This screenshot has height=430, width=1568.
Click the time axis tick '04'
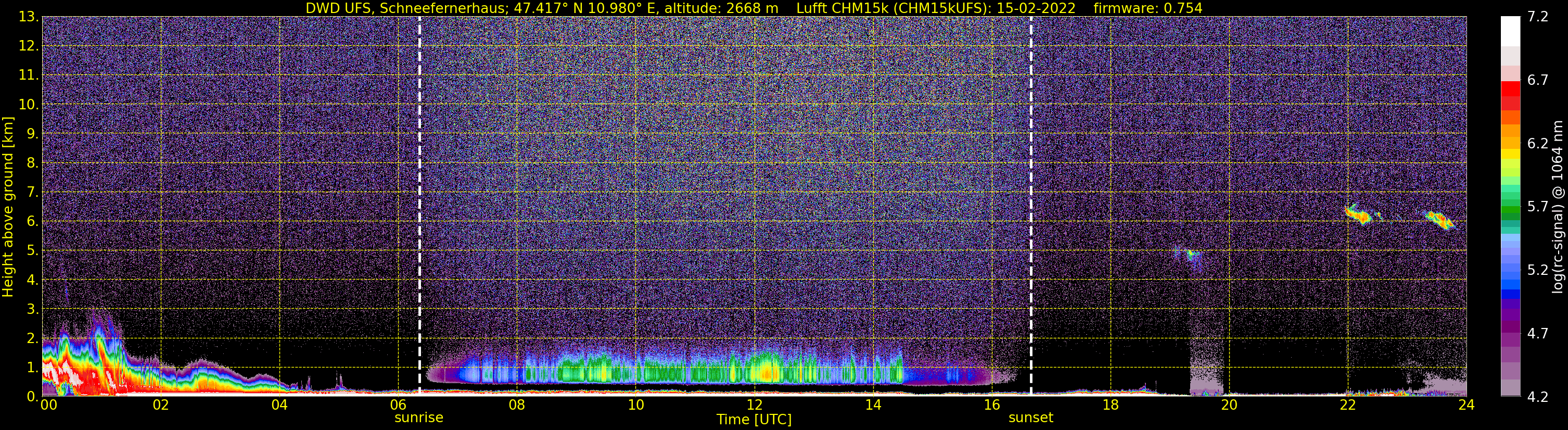pos(279,405)
